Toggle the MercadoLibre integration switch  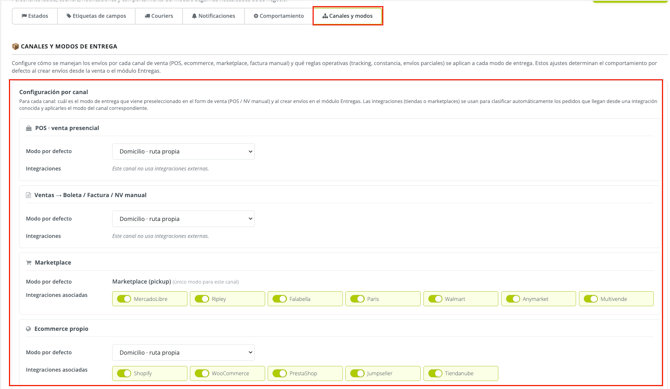124,299
